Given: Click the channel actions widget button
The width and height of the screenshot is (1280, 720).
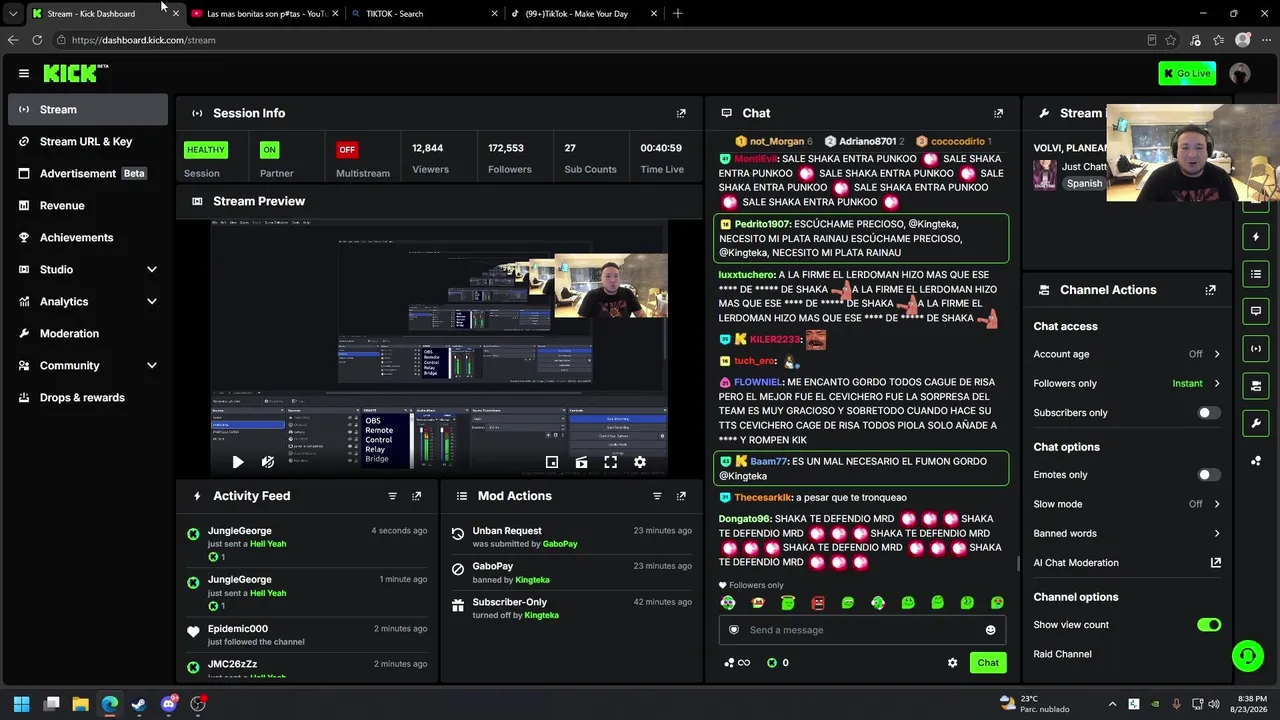Looking at the screenshot, I should coord(1256,385).
